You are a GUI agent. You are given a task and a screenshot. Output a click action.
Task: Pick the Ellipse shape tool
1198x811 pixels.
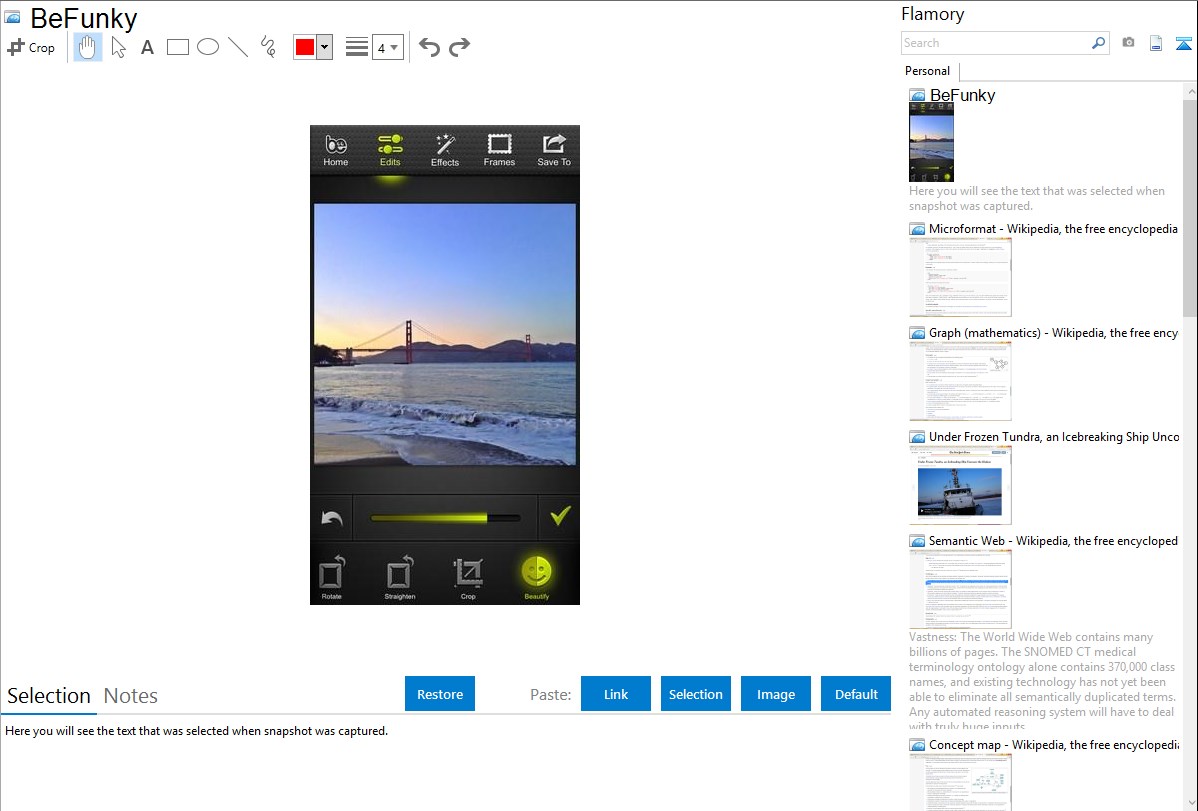tap(208, 47)
